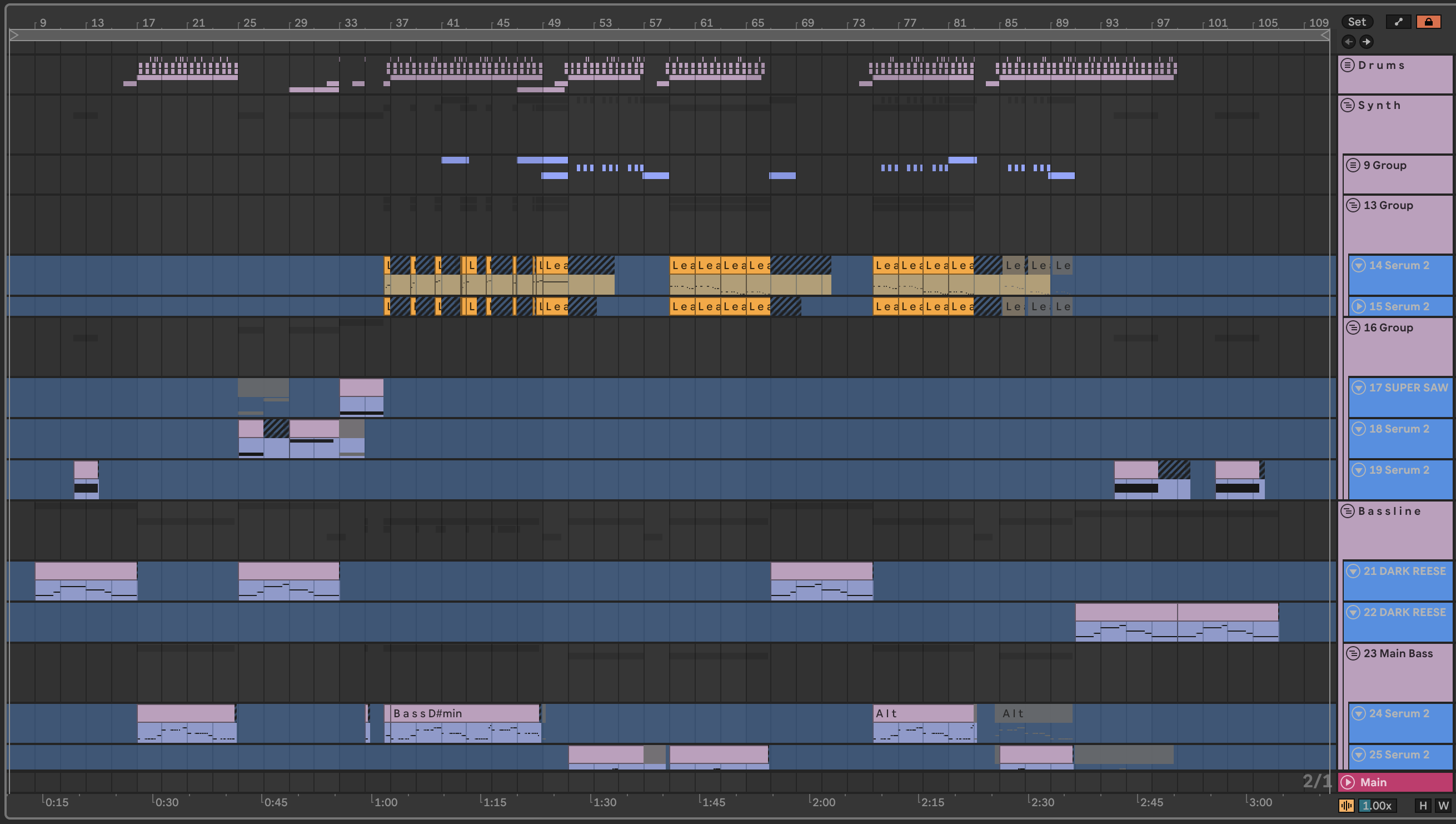This screenshot has width=1456, height=824.
Task: Fold the Synth group track
Action: click(x=1348, y=105)
